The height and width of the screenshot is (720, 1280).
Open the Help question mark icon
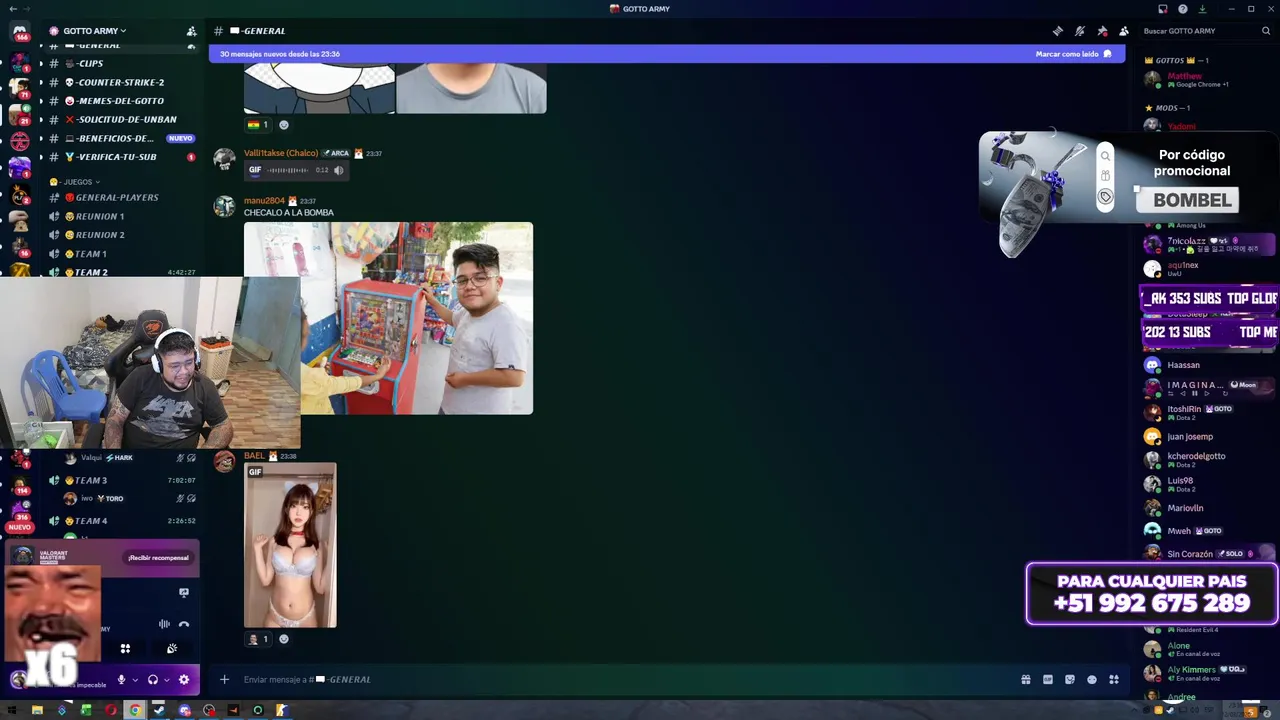pos(1183,9)
